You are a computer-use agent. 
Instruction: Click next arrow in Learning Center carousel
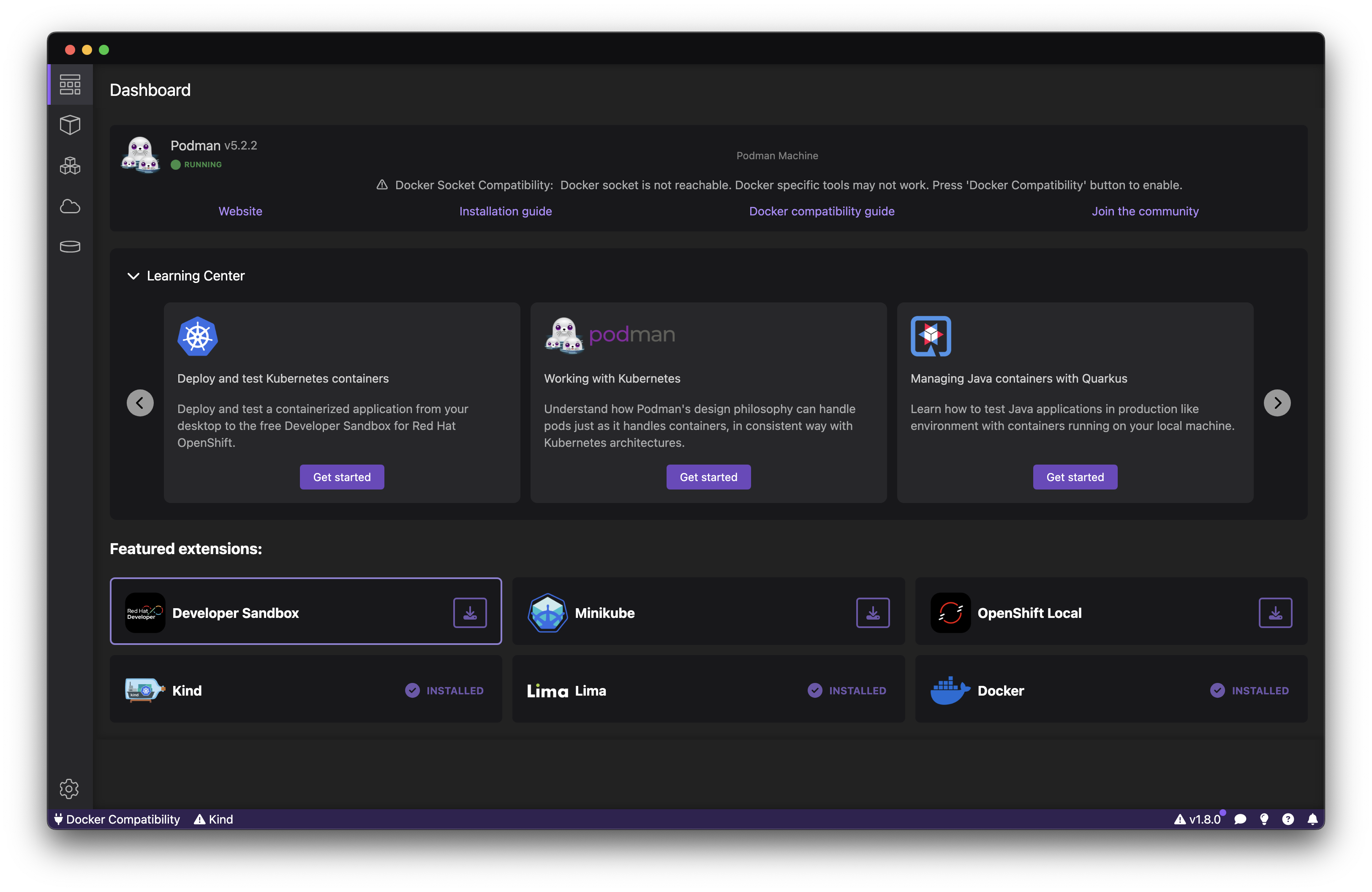point(1277,402)
